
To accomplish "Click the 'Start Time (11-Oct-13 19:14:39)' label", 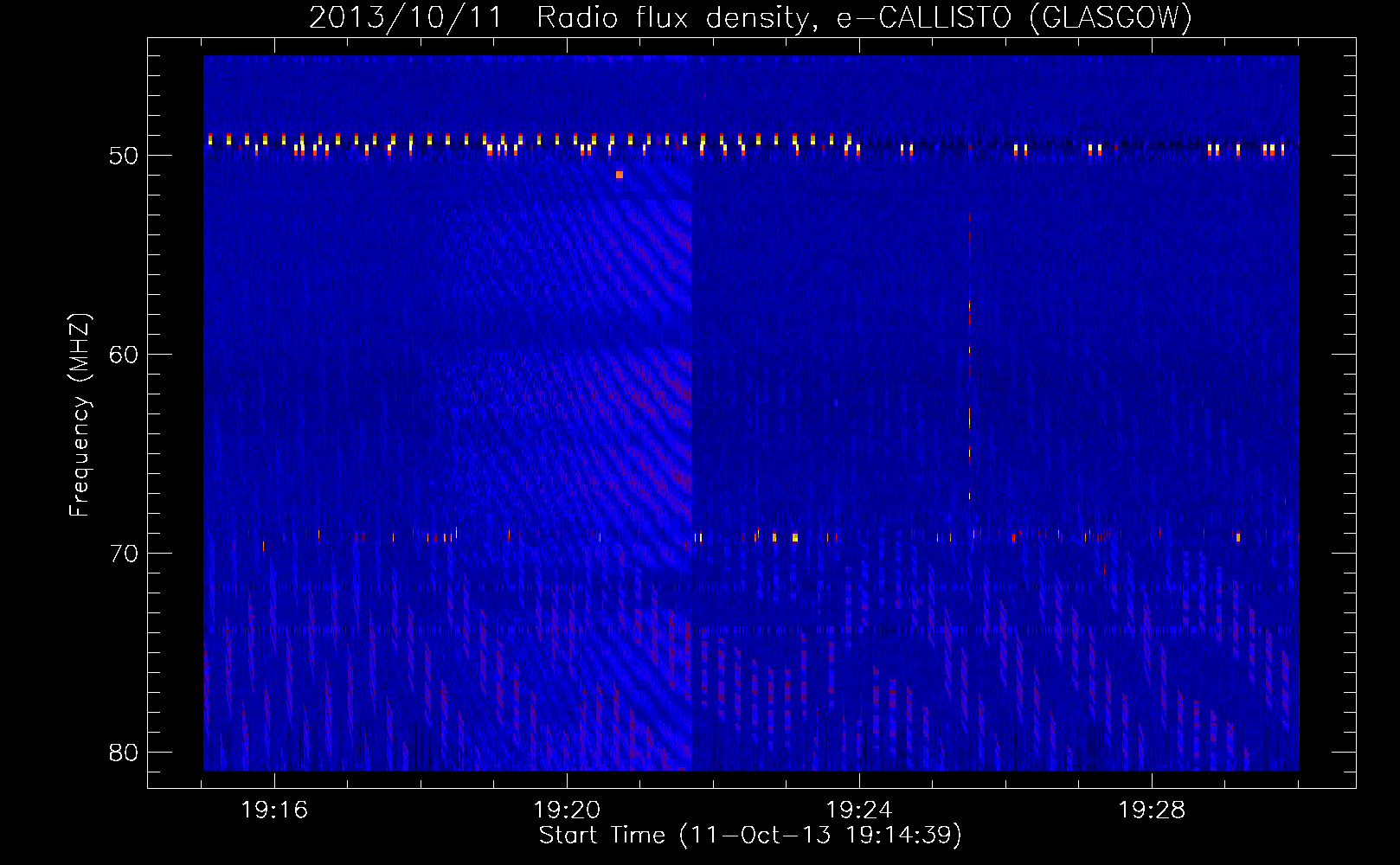I will 750,836.
